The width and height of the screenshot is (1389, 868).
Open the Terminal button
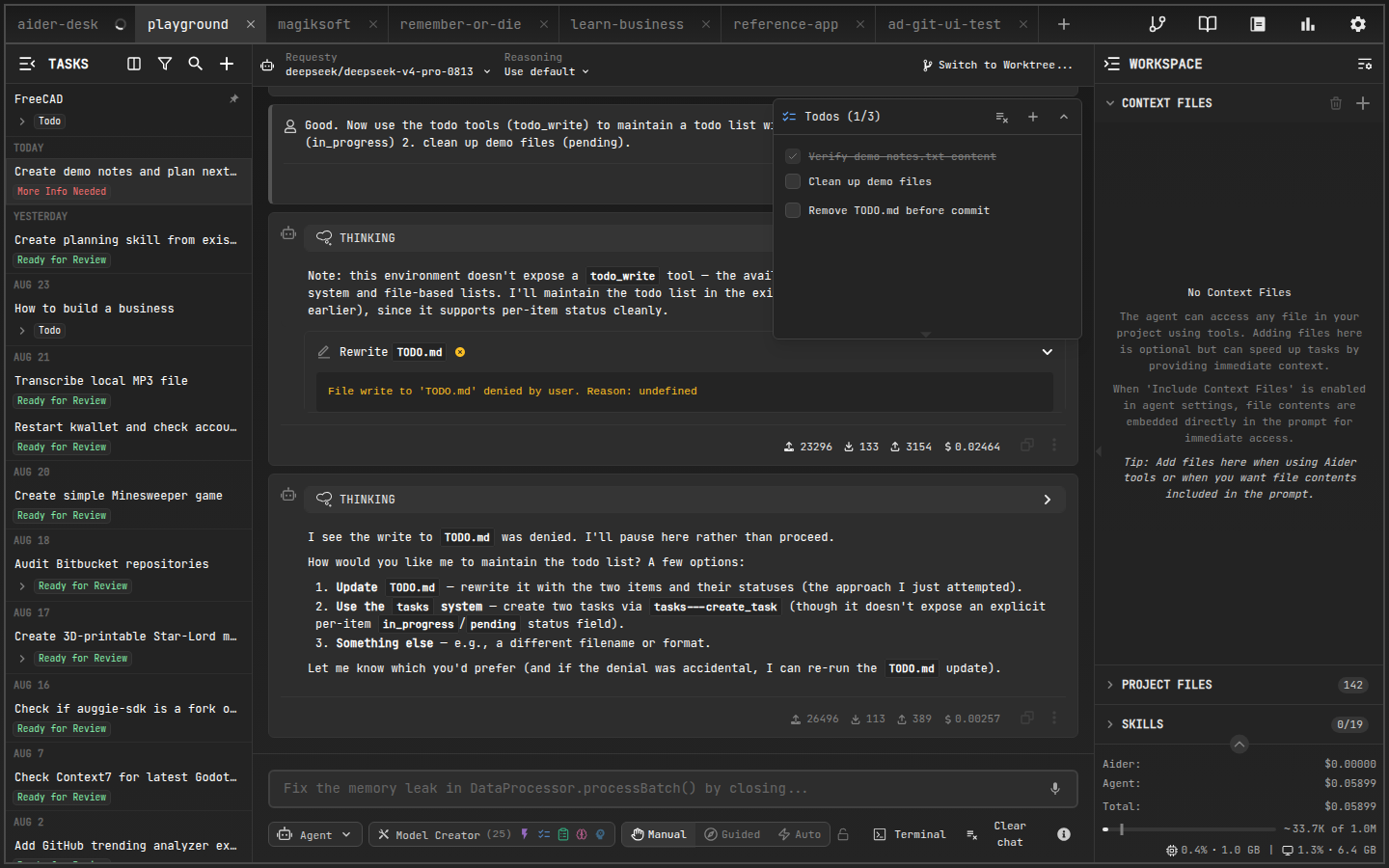point(910,834)
